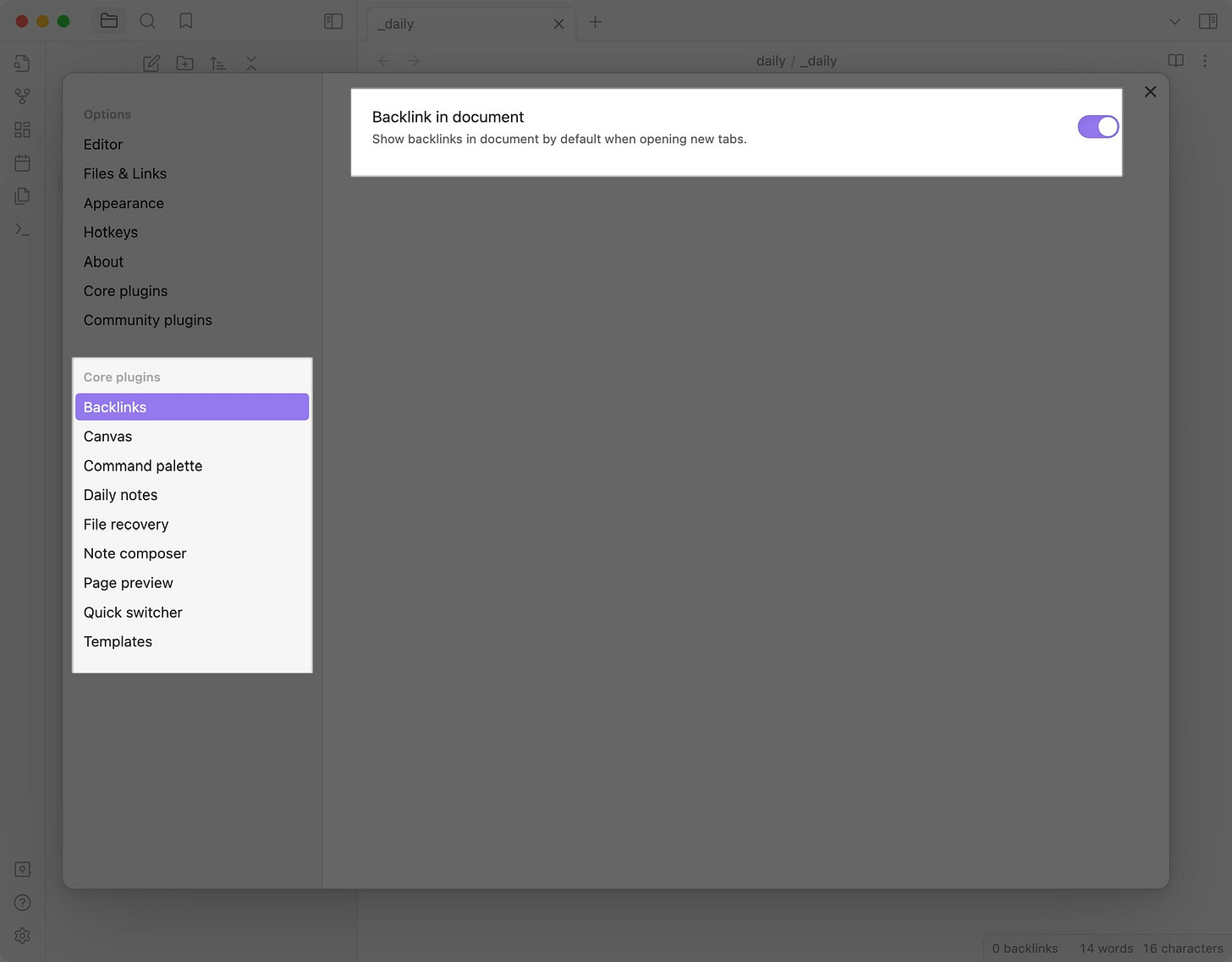This screenshot has width=1232, height=962.
Task: Open the tab list chevron dropdown
Action: pos(1174,21)
